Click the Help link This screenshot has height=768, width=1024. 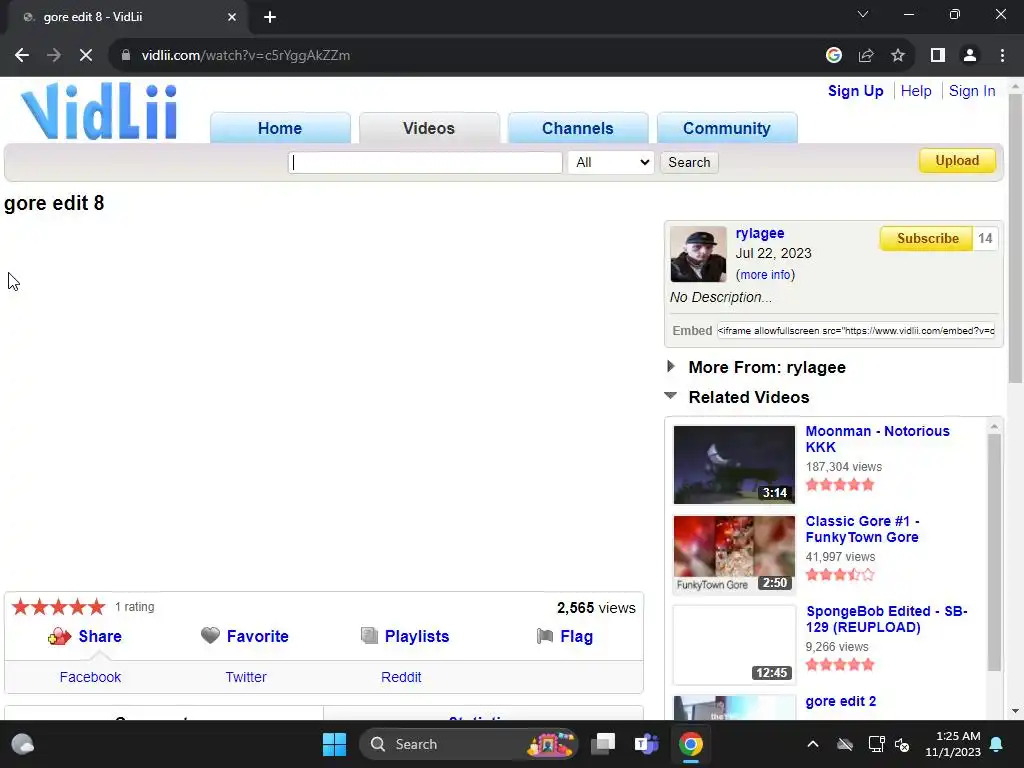[916, 91]
